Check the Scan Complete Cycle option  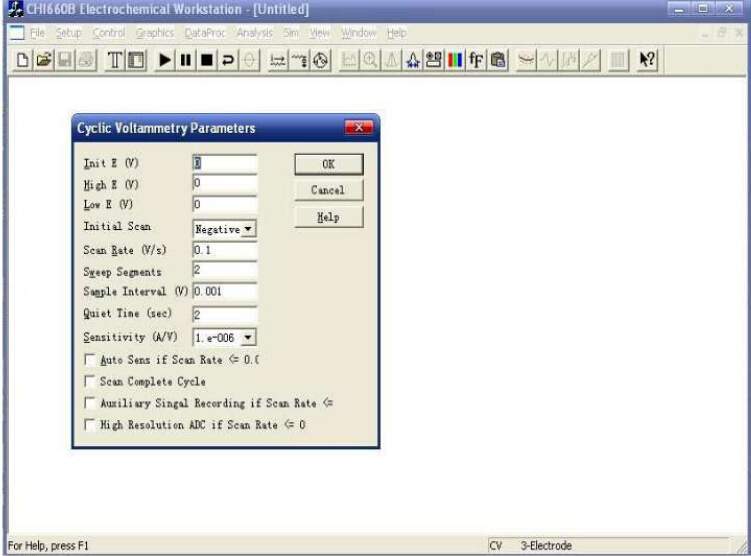[x=90, y=381]
